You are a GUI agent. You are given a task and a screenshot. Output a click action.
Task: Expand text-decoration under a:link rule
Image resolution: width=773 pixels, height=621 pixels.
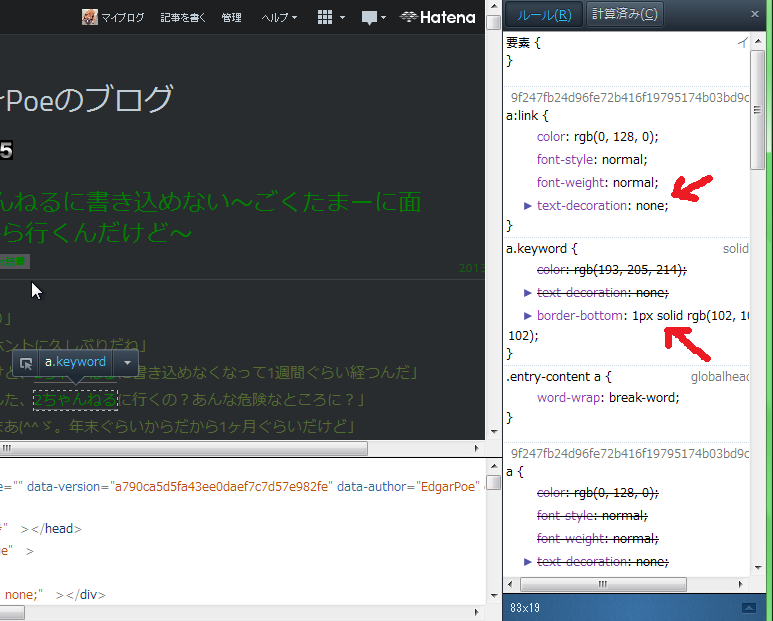(527, 206)
